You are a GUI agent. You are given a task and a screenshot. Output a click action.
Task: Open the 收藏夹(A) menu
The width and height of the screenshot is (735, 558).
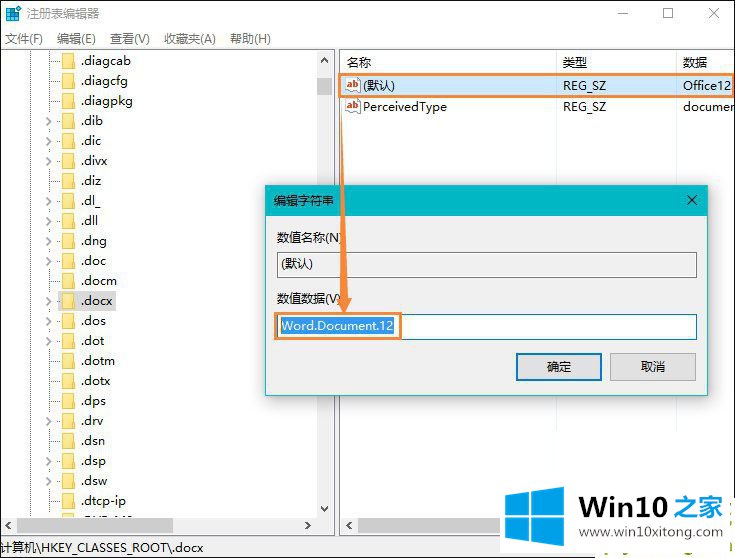[x=189, y=38]
